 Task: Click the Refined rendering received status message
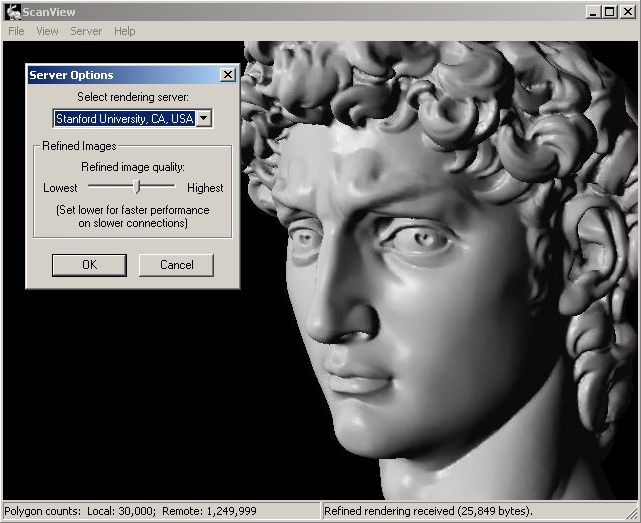pos(428,511)
